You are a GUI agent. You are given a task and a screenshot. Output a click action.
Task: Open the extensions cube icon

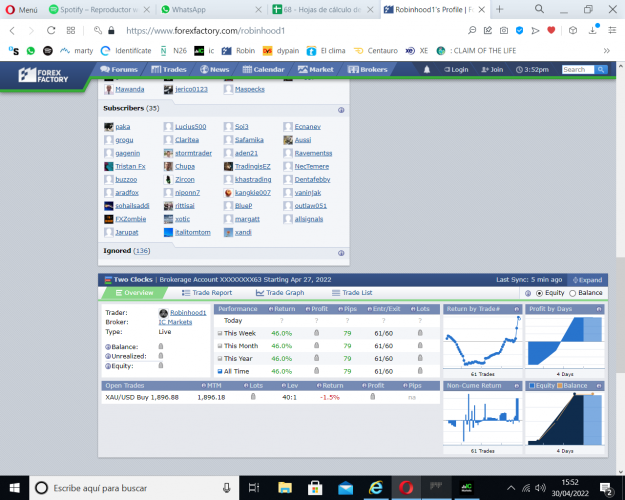click(573, 31)
